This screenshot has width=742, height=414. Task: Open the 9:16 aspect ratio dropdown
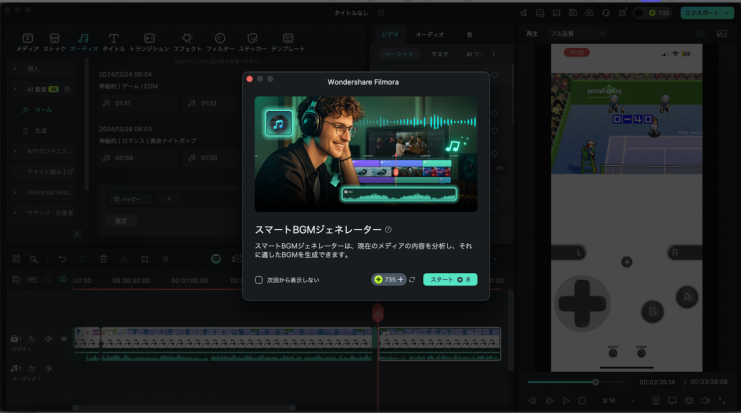point(618,401)
